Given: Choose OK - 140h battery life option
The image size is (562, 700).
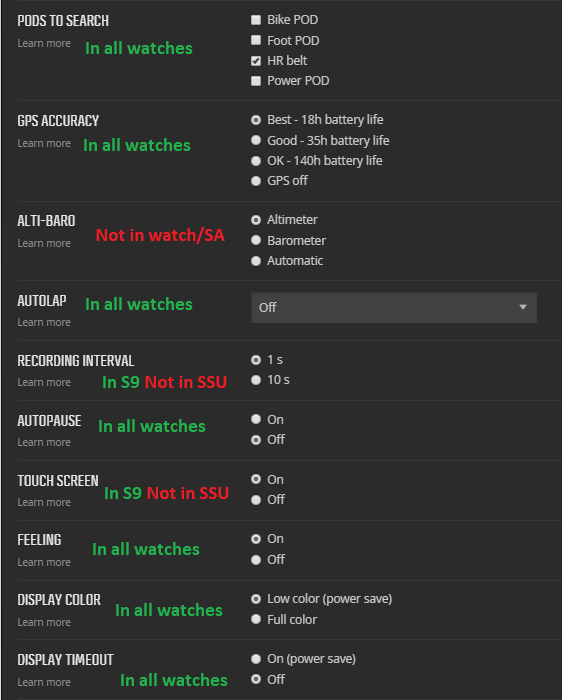Looking at the screenshot, I should click(256, 161).
